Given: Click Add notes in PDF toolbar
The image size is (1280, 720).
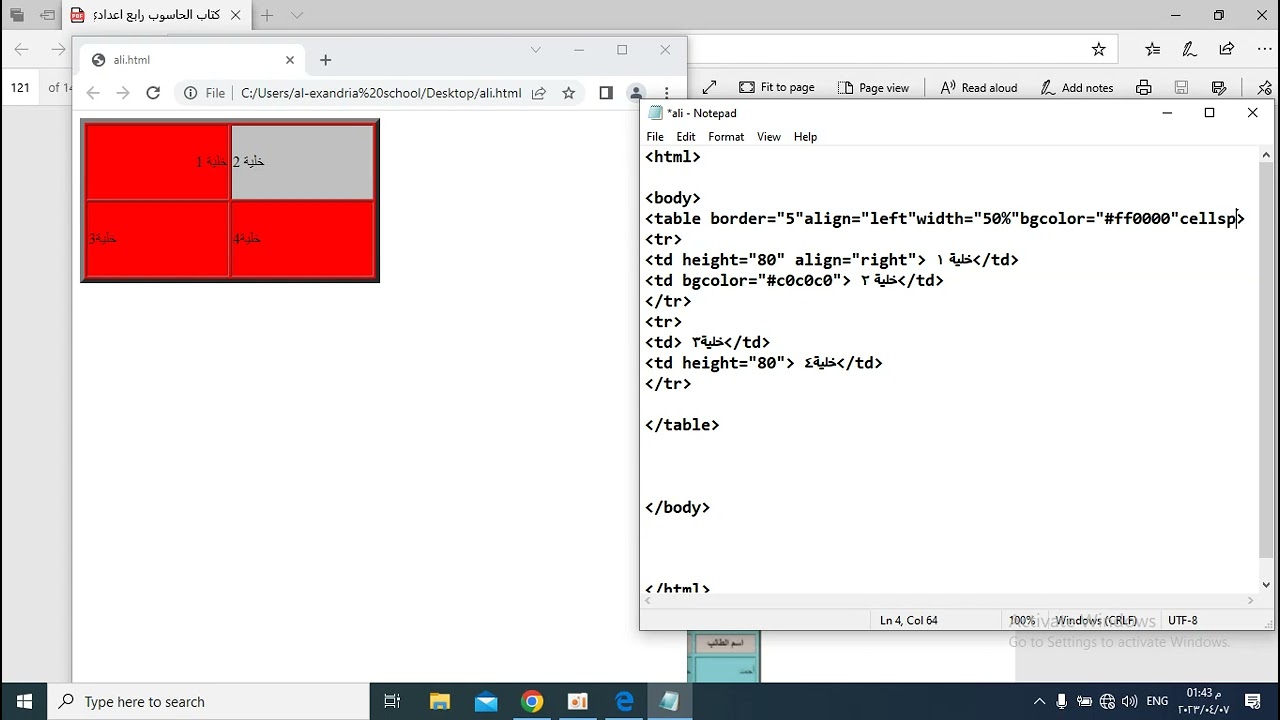Looking at the screenshot, I should pyautogui.click(x=1077, y=88).
